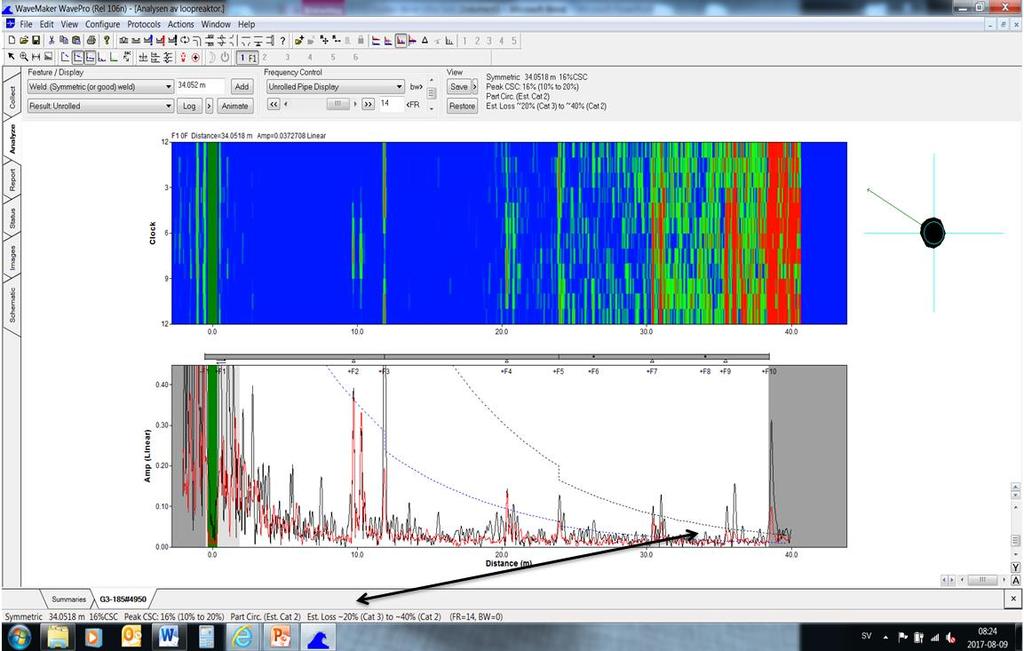1024x651 pixels.
Task: Select the distance measure tool beside the magnifier
Action: [x=36, y=57]
